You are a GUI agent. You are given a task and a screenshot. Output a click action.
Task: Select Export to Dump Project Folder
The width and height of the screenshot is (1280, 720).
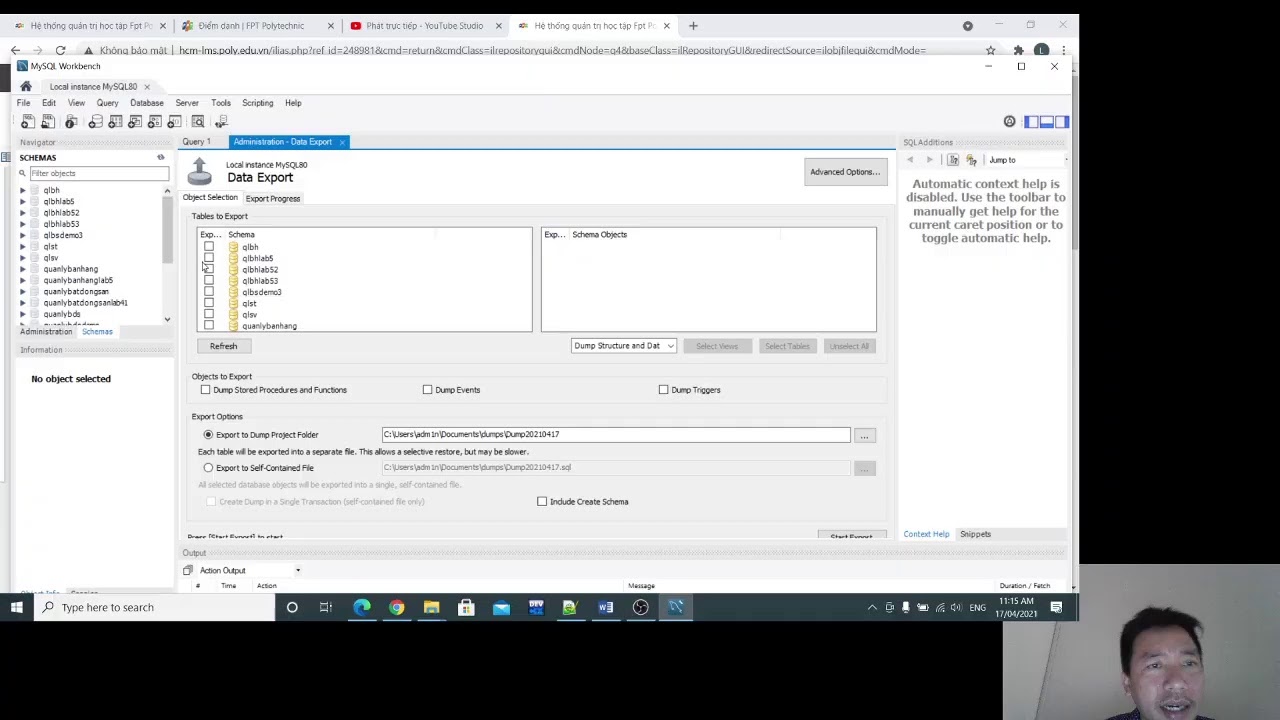pyautogui.click(x=208, y=435)
